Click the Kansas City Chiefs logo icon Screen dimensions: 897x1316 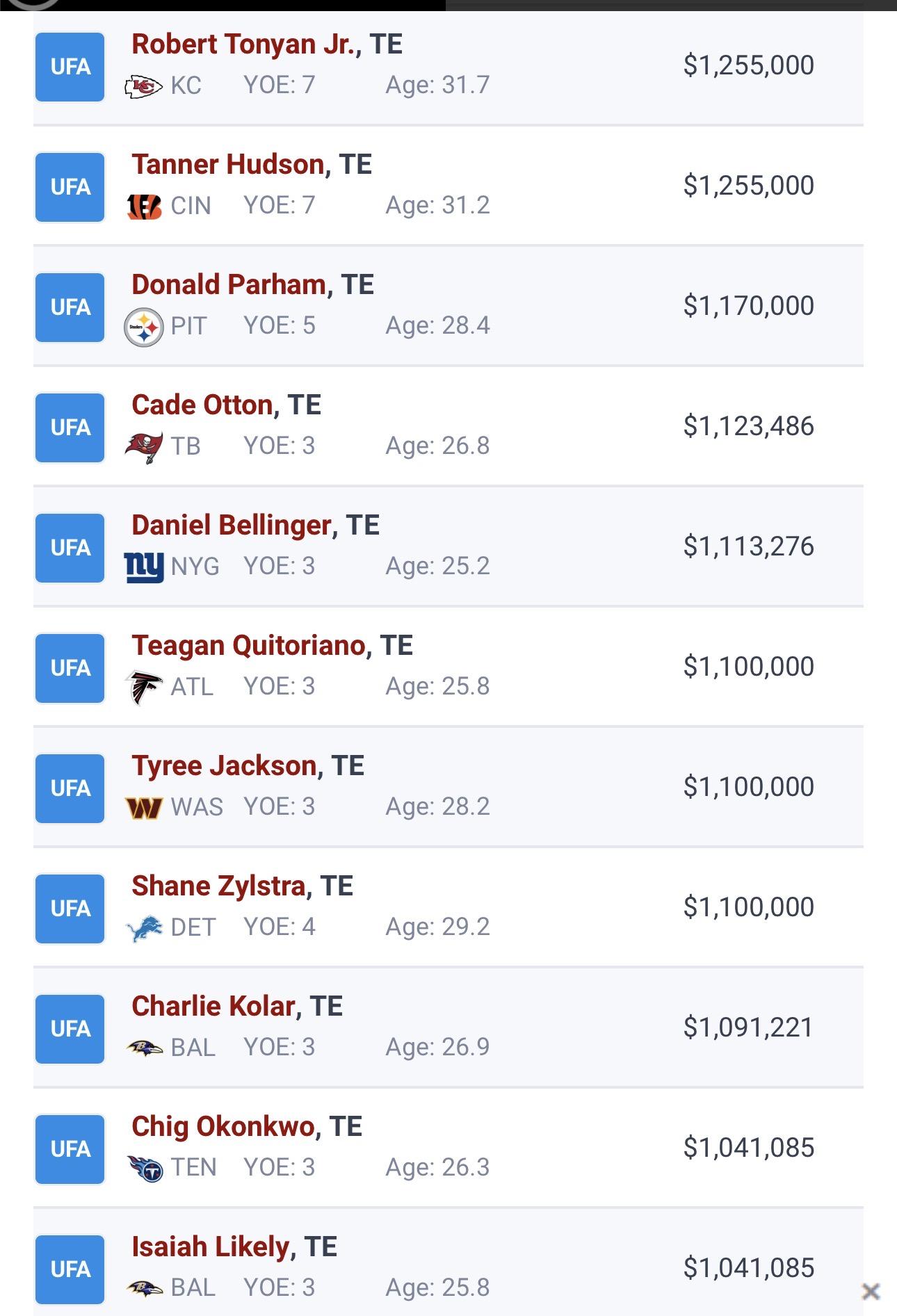point(143,87)
